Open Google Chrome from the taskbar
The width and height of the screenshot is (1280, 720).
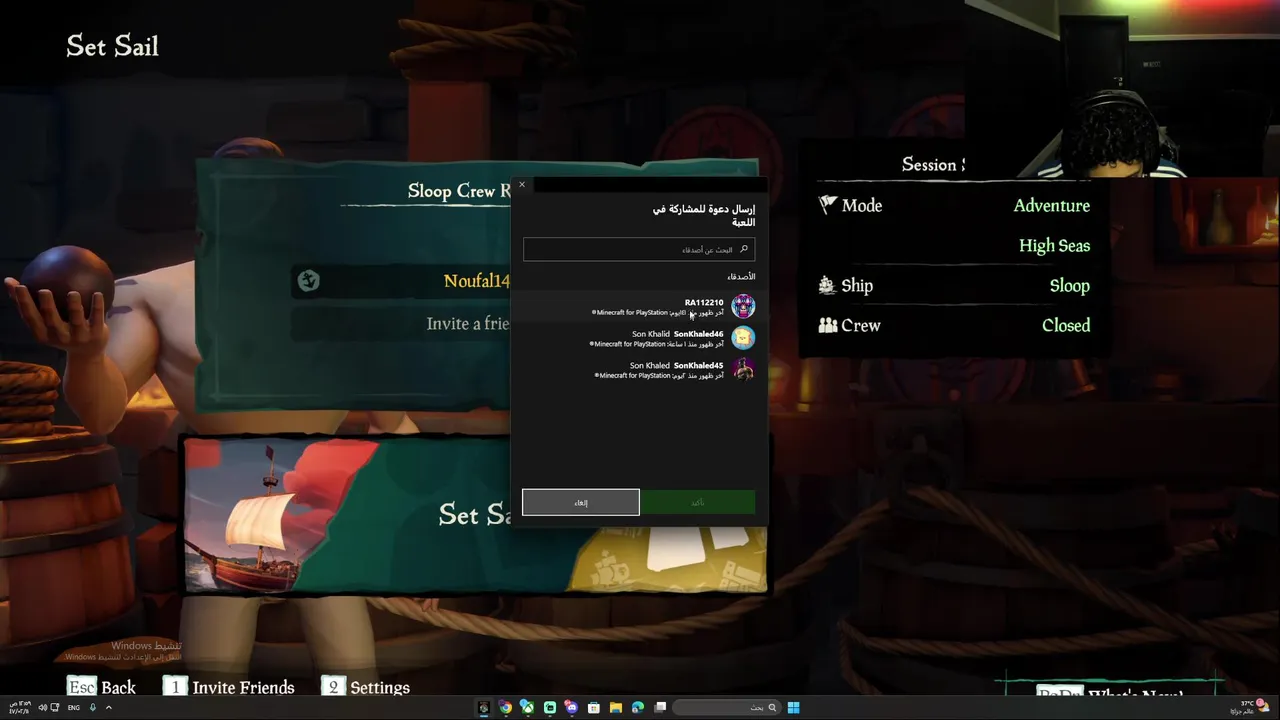[x=505, y=708]
